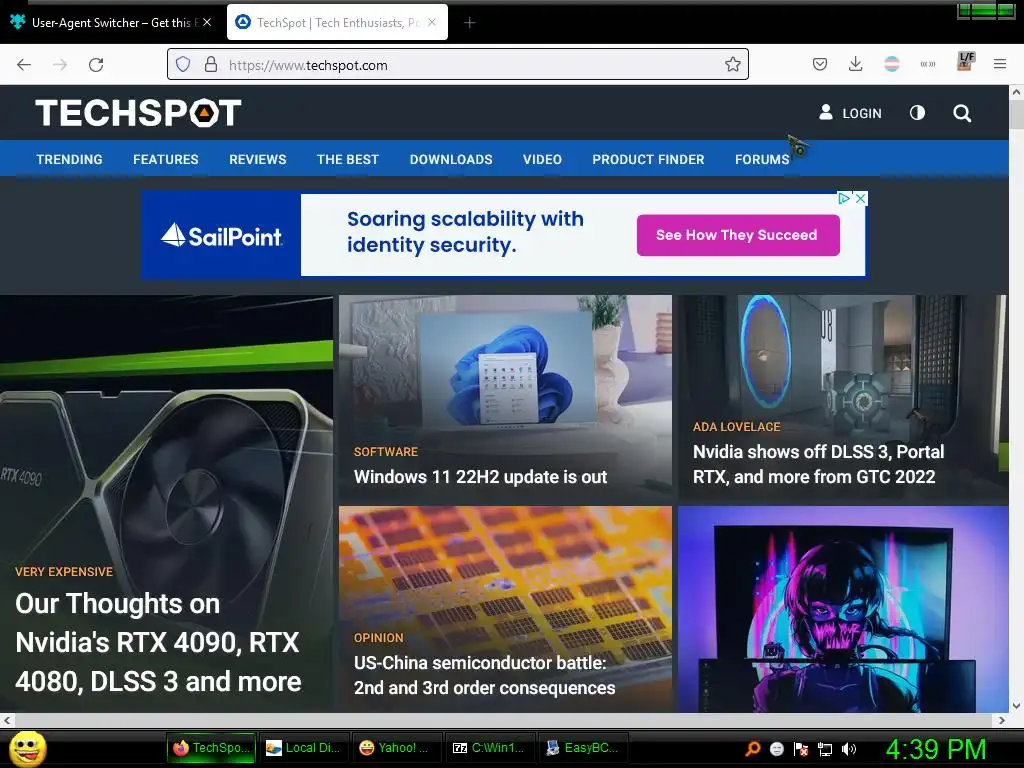Click the L/F extension toolbar icon

965,61
